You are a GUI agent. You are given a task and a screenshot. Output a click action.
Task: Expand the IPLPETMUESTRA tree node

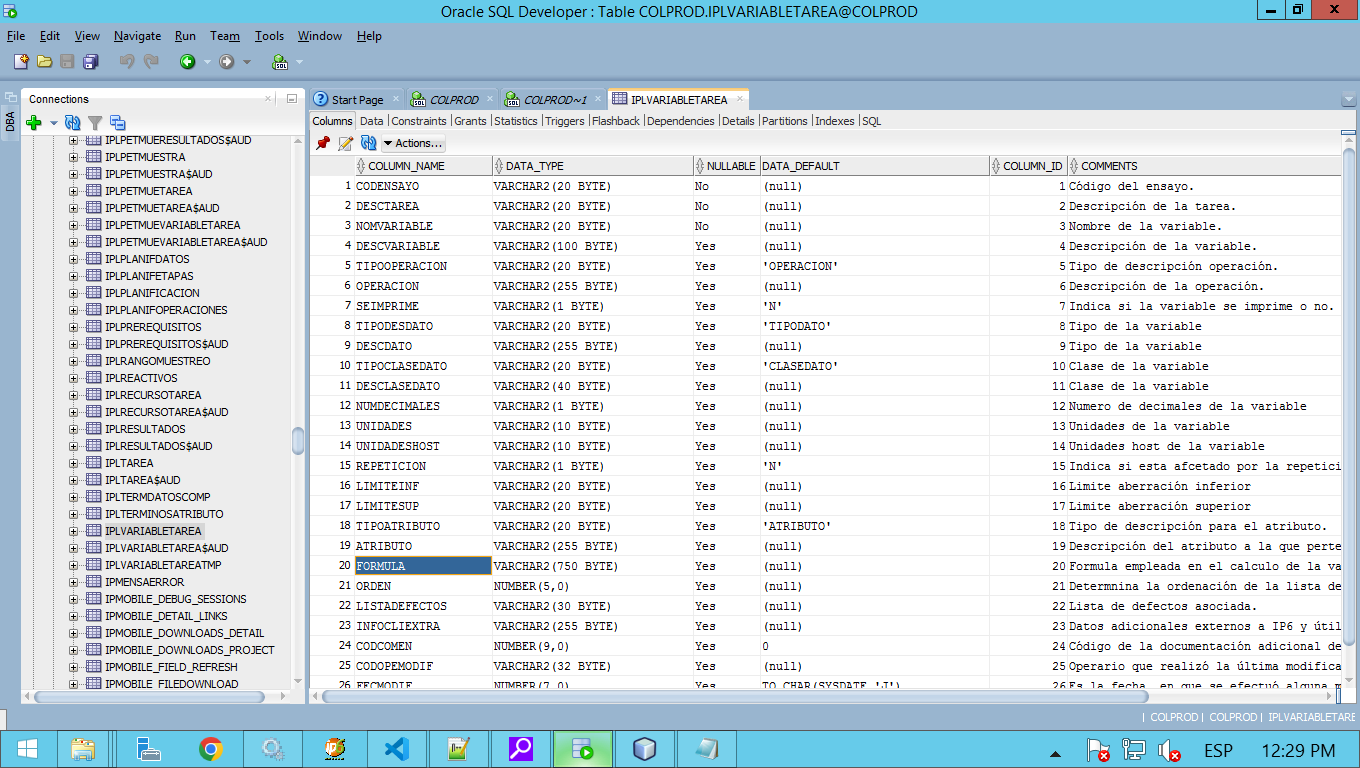tap(73, 157)
